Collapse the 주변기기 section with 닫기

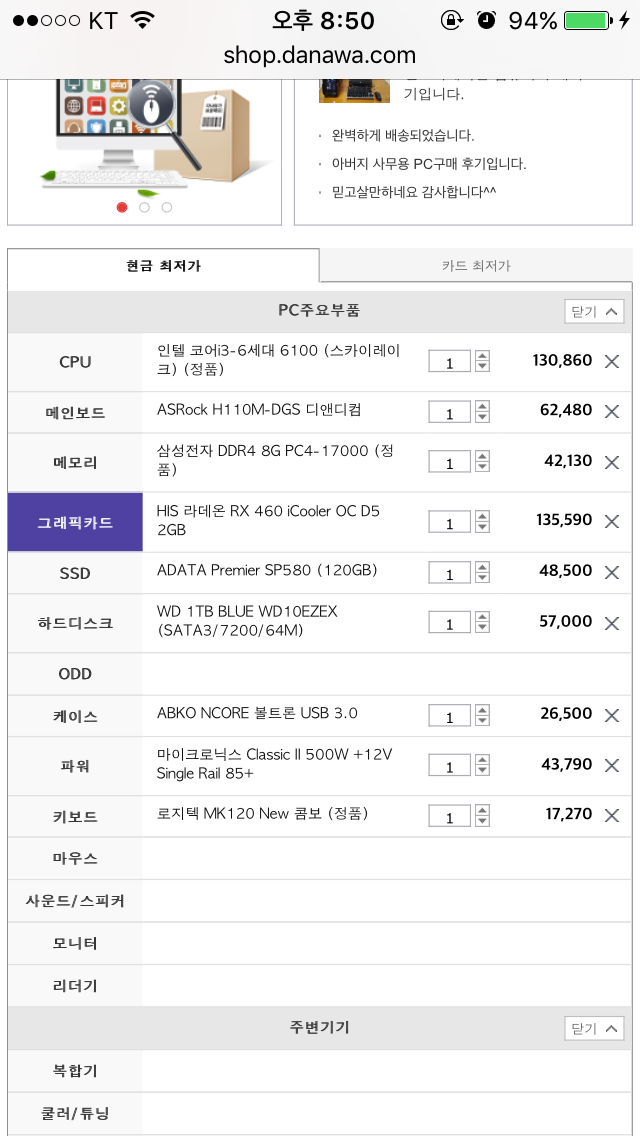click(594, 1028)
